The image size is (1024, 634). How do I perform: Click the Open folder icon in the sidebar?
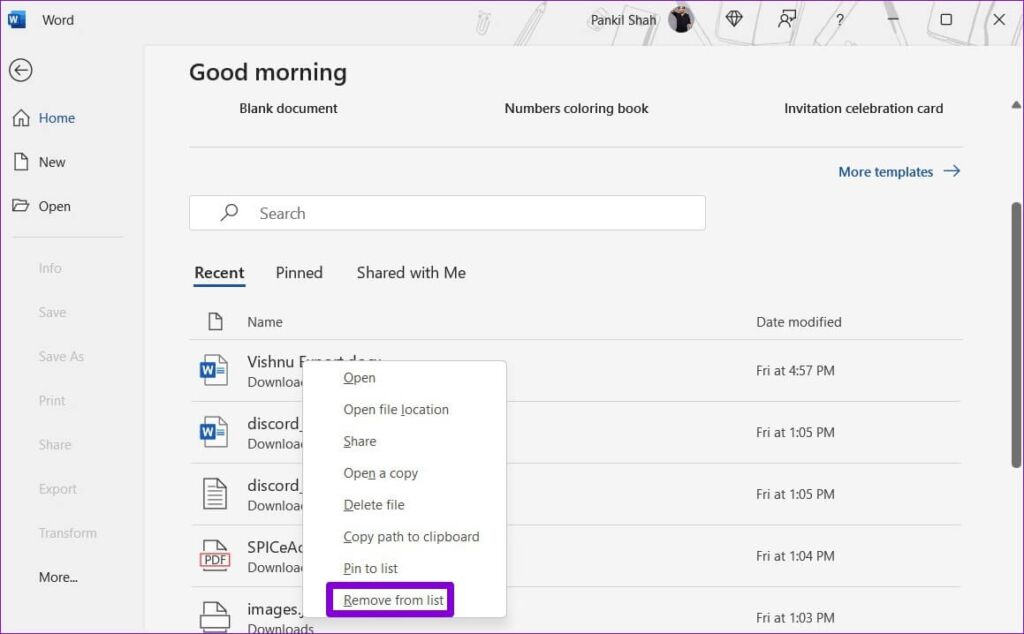pos(21,206)
